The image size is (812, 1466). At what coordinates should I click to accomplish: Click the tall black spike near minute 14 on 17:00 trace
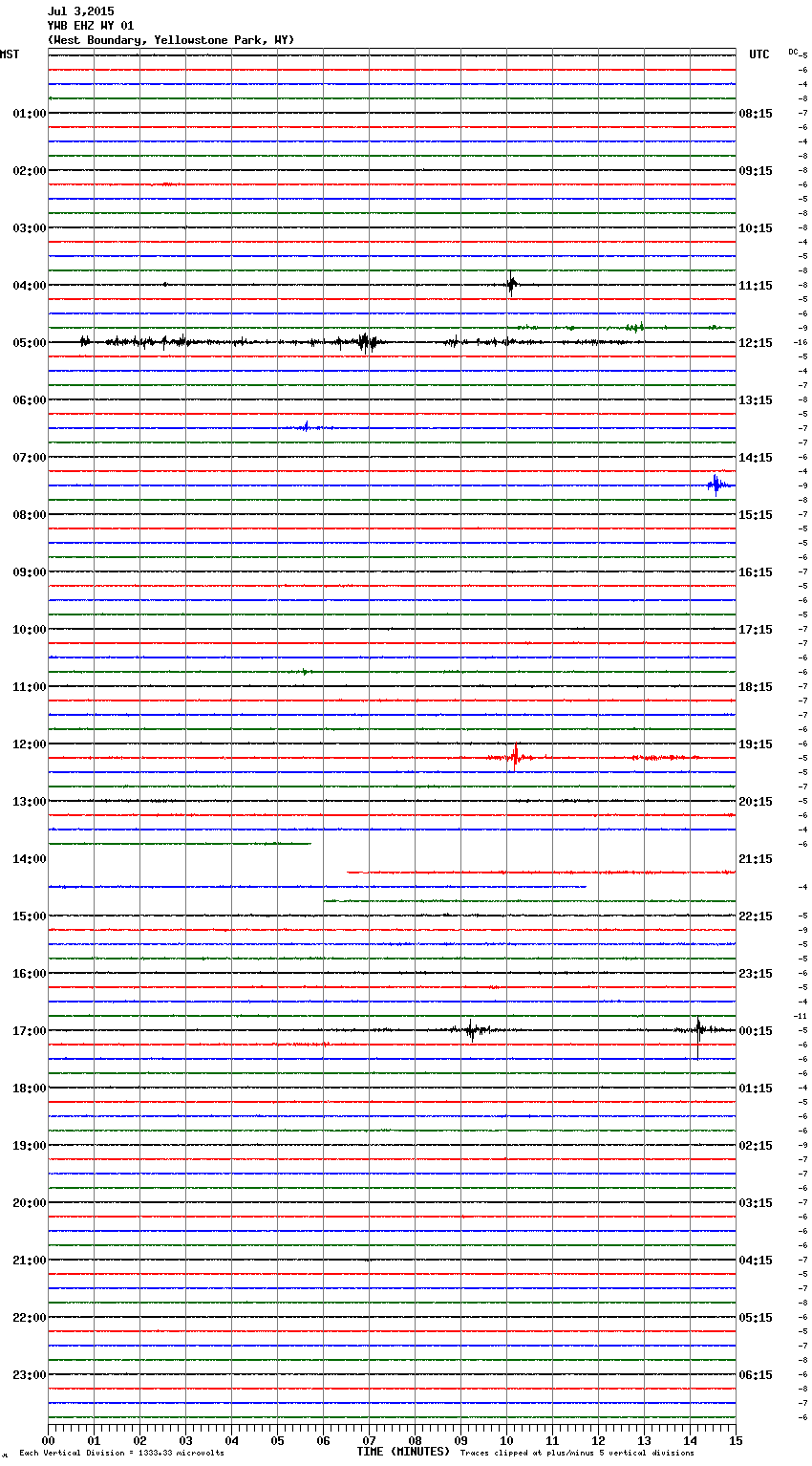tap(698, 1036)
